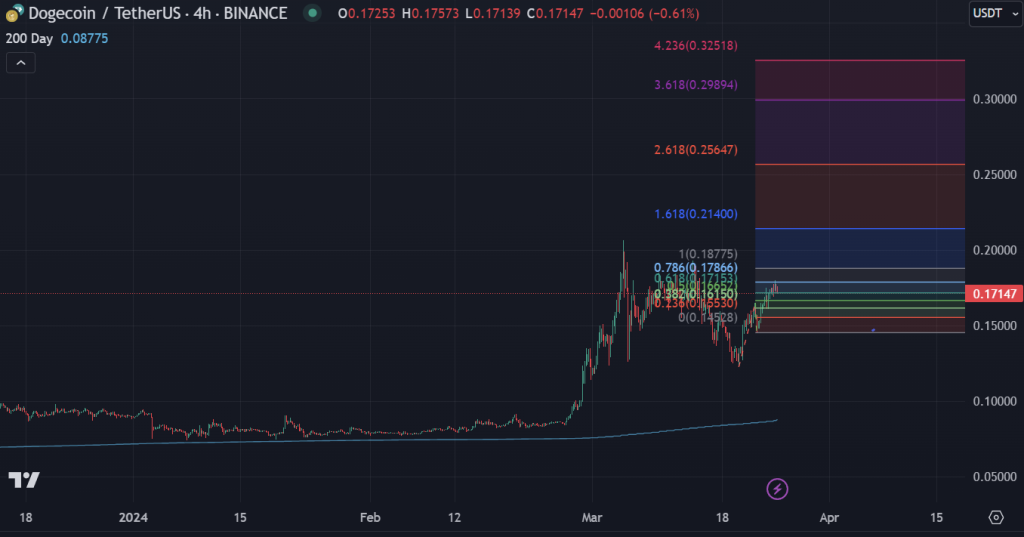
Task: Select the 4.236(0.32518) Fibonacci level label
Action: 696,46
